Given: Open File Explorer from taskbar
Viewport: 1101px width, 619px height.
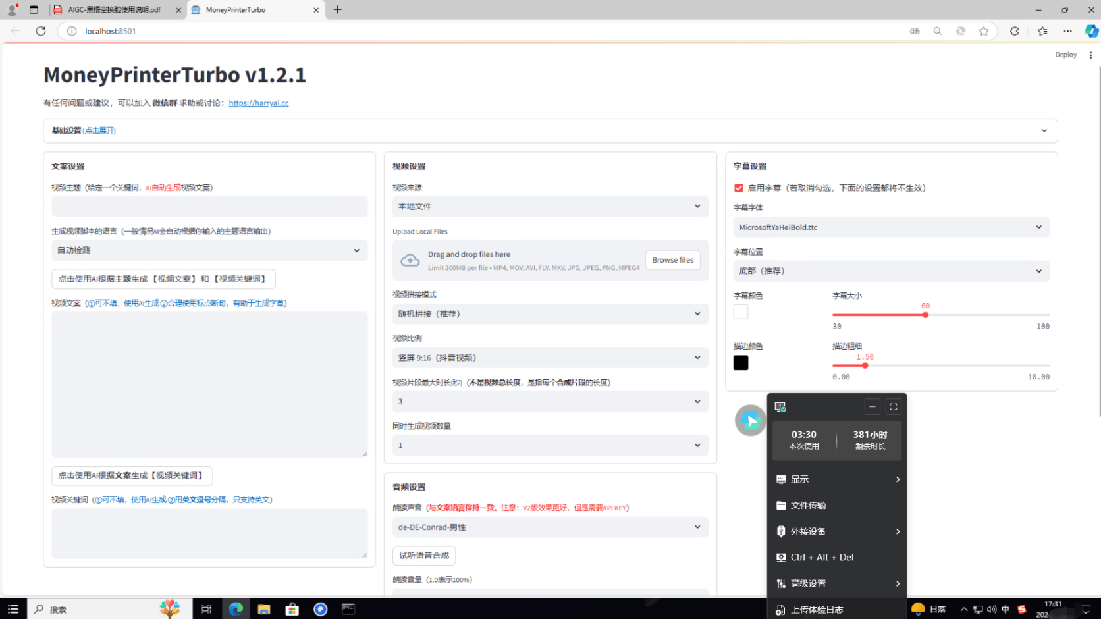Looking at the screenshot, I should [263, 609].
